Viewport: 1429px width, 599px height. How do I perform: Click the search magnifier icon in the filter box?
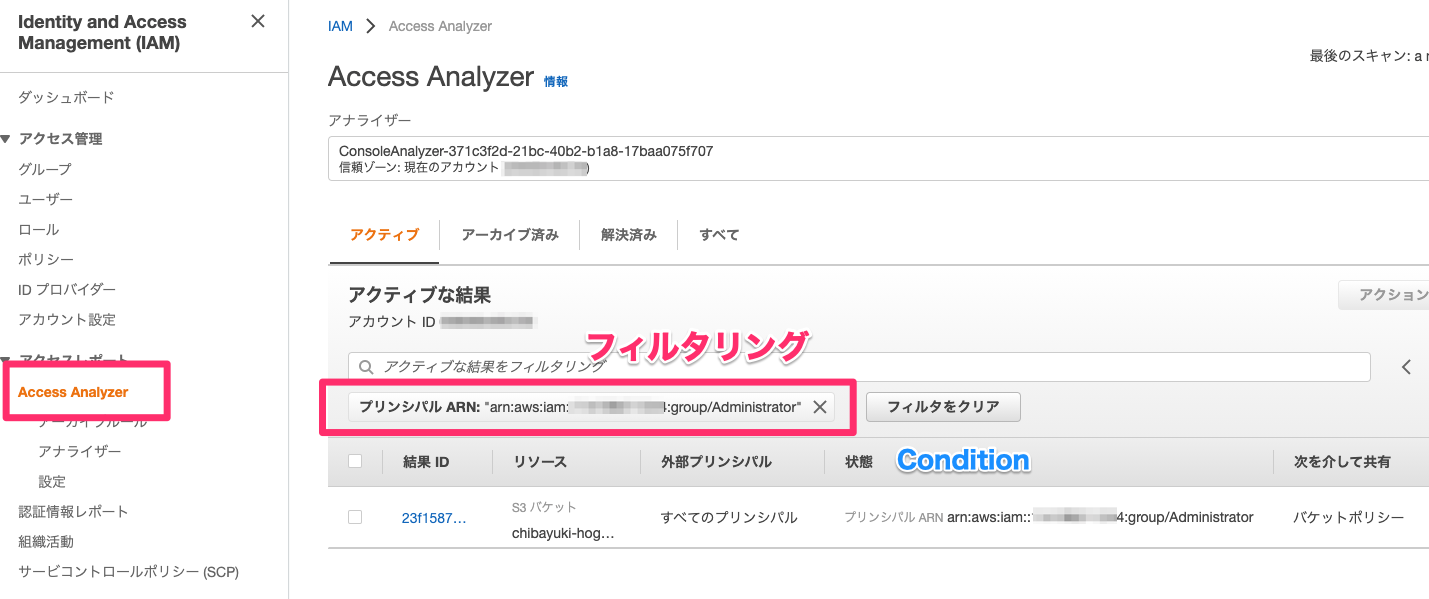click(x=366, y=367)
